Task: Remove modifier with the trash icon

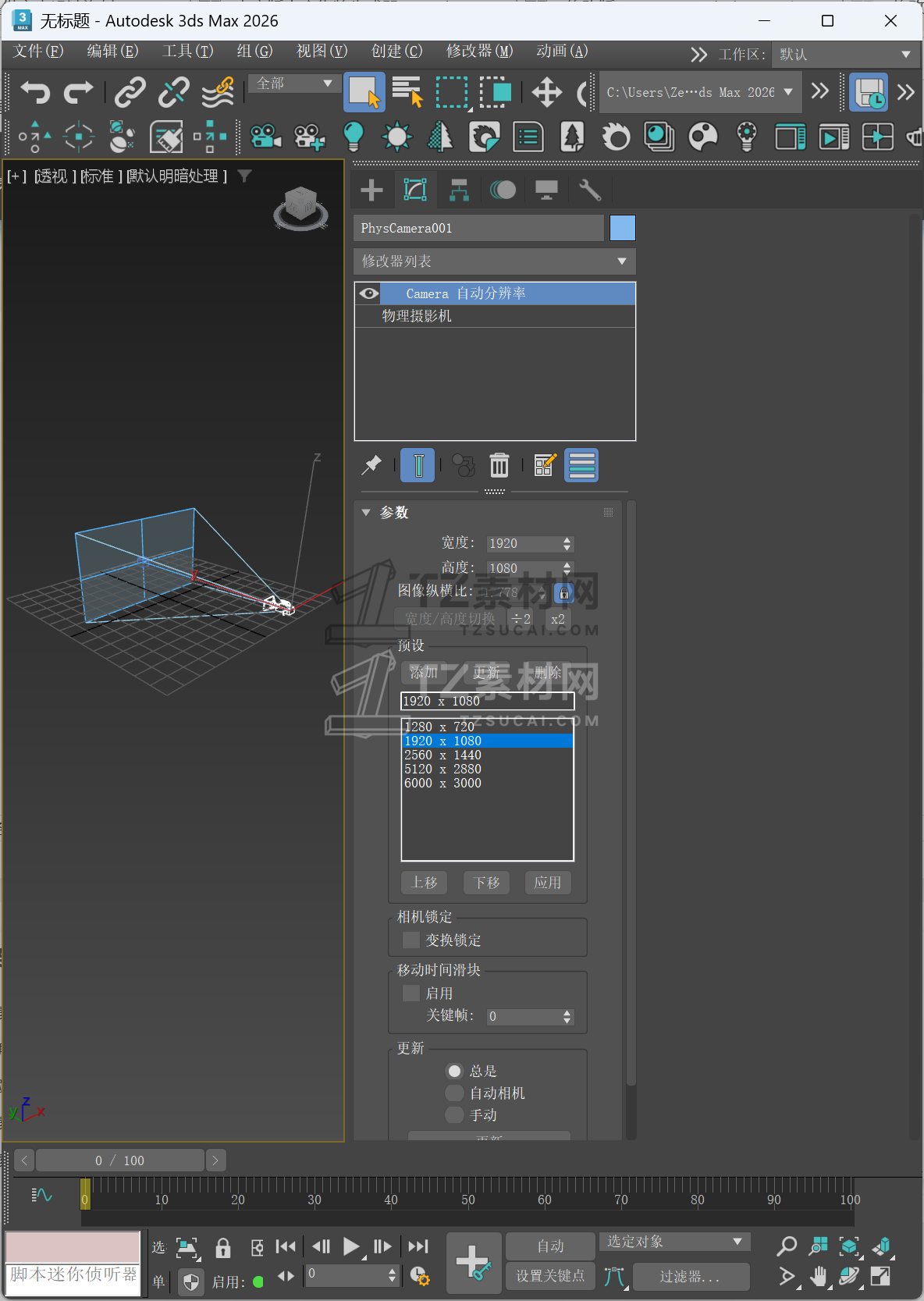Action: tap(499, 465)
